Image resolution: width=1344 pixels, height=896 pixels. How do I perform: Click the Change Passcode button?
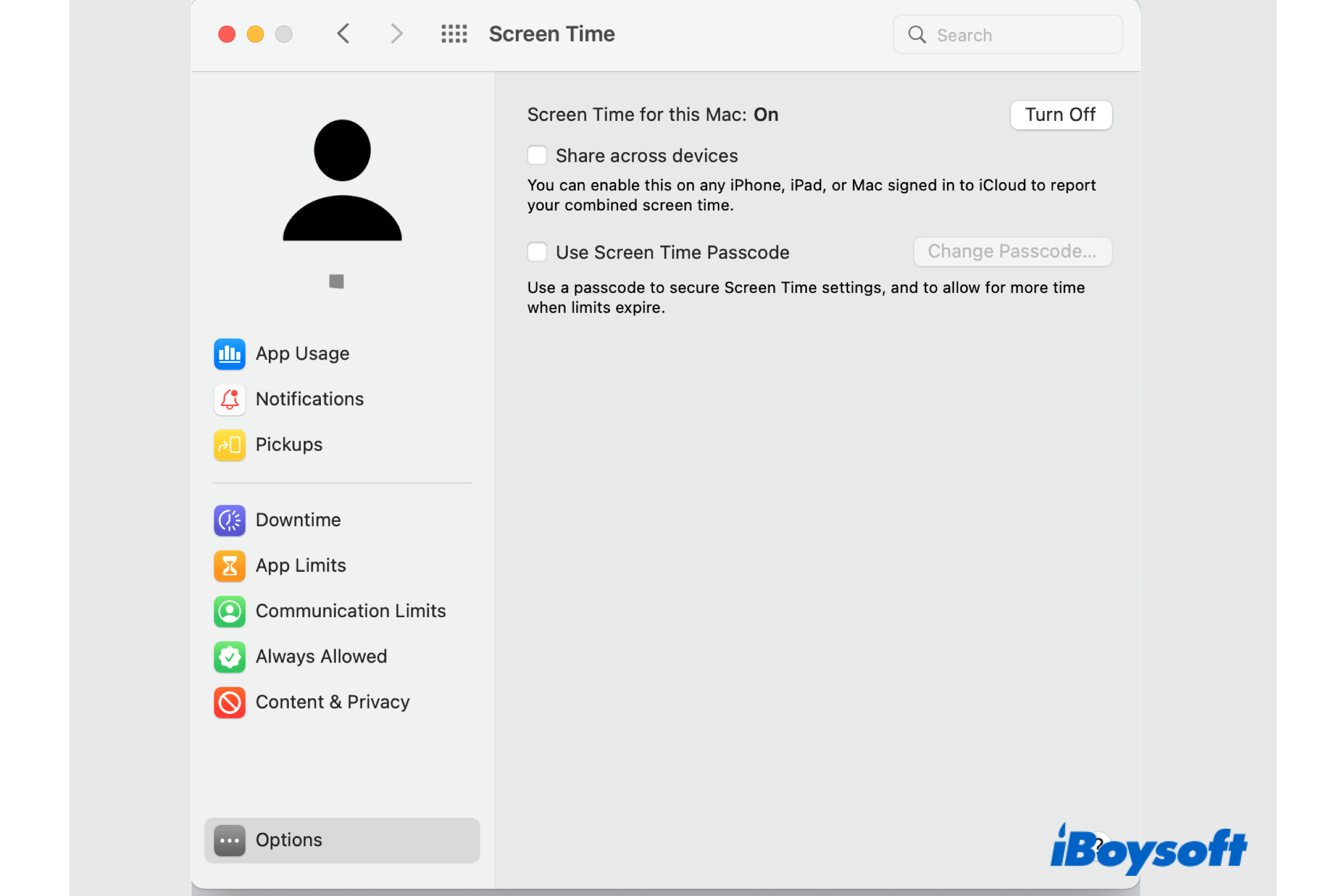(1012, 251)
